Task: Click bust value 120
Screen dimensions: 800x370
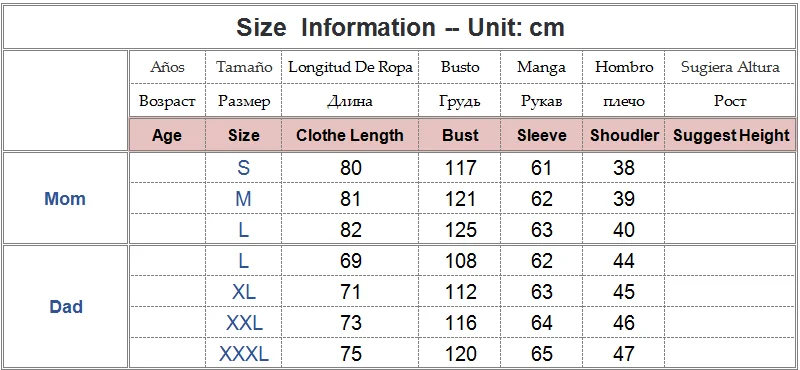Action: (x=461, y=354)
